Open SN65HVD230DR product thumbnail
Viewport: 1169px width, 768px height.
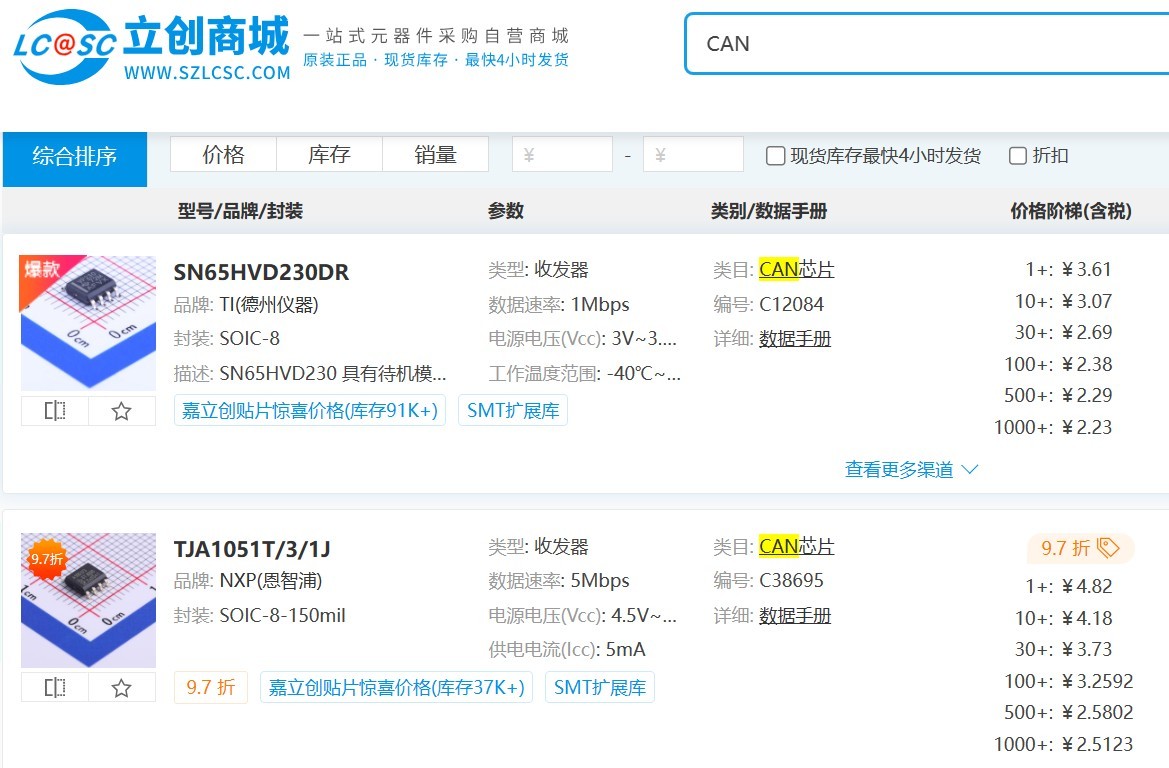tap(88, 323)
